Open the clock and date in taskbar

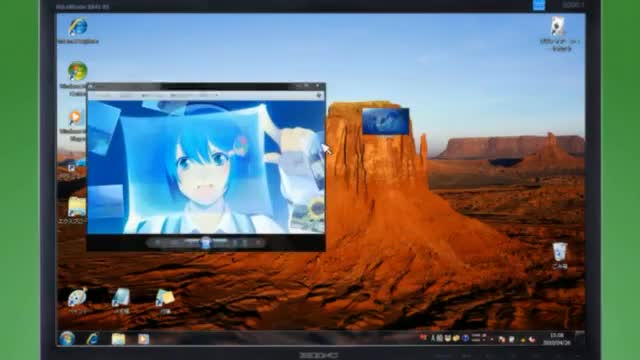tap(556, 339)
